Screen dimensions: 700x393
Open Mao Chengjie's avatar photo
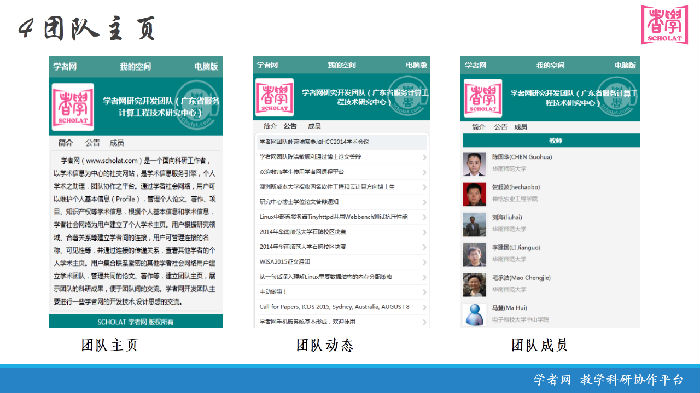474,284
